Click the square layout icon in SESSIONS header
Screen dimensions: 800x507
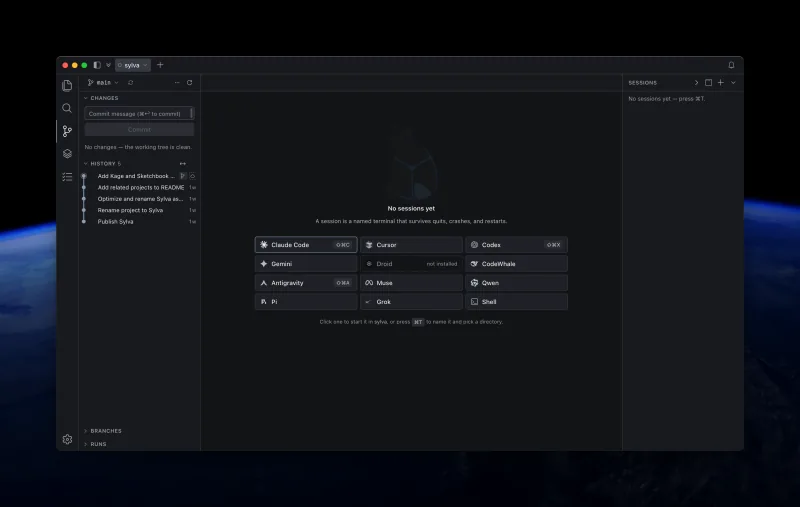(708, 83)
